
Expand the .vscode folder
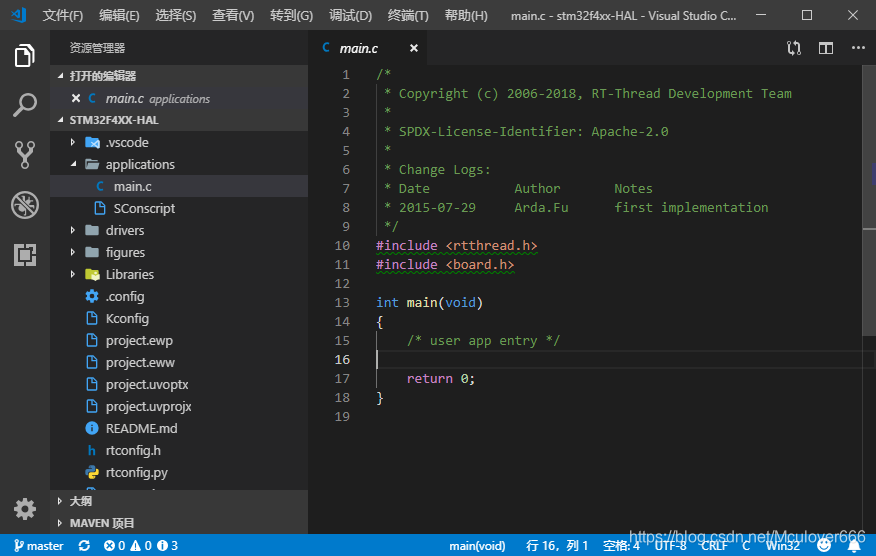tap(73, 142)
